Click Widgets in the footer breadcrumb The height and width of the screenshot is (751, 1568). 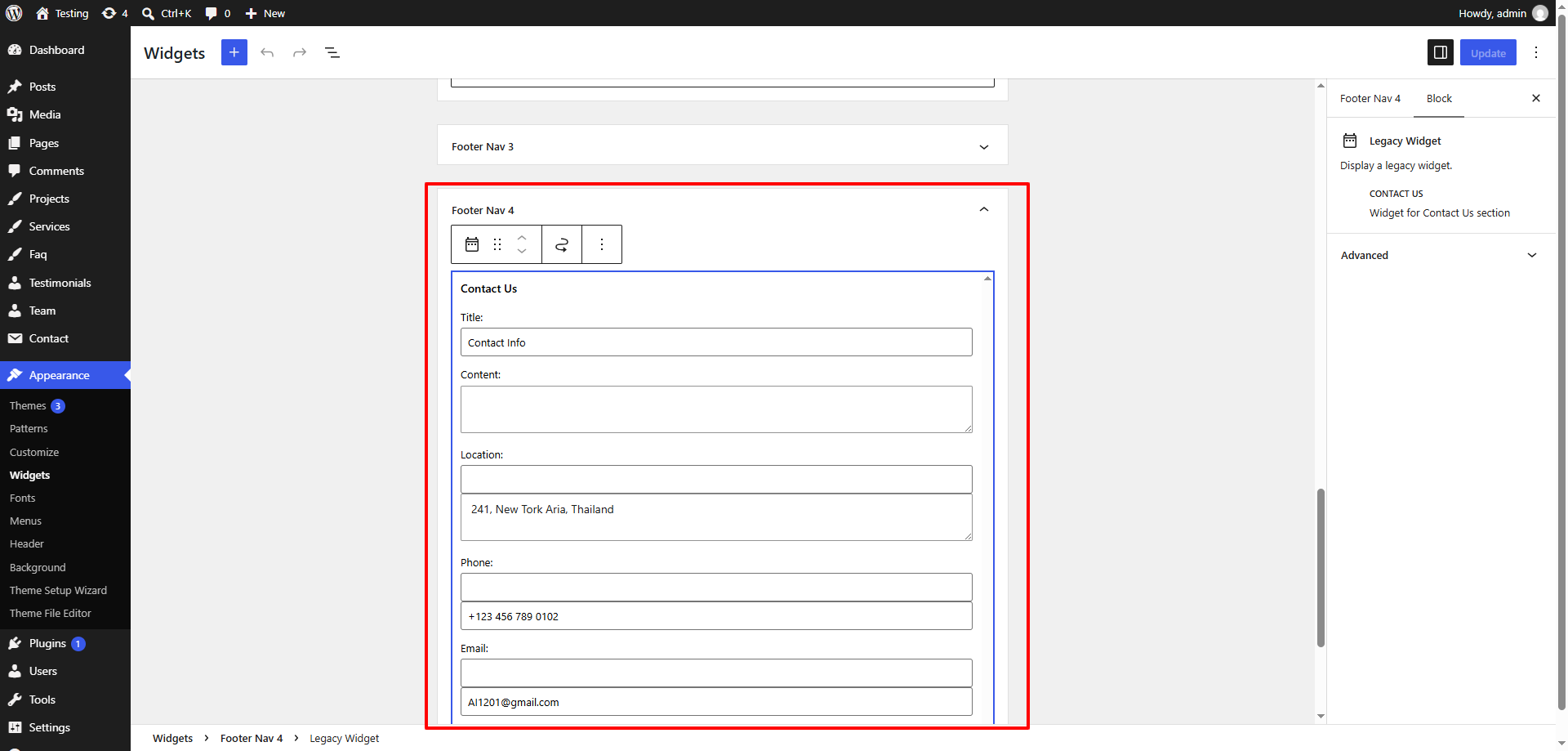[x=173, y=738]
